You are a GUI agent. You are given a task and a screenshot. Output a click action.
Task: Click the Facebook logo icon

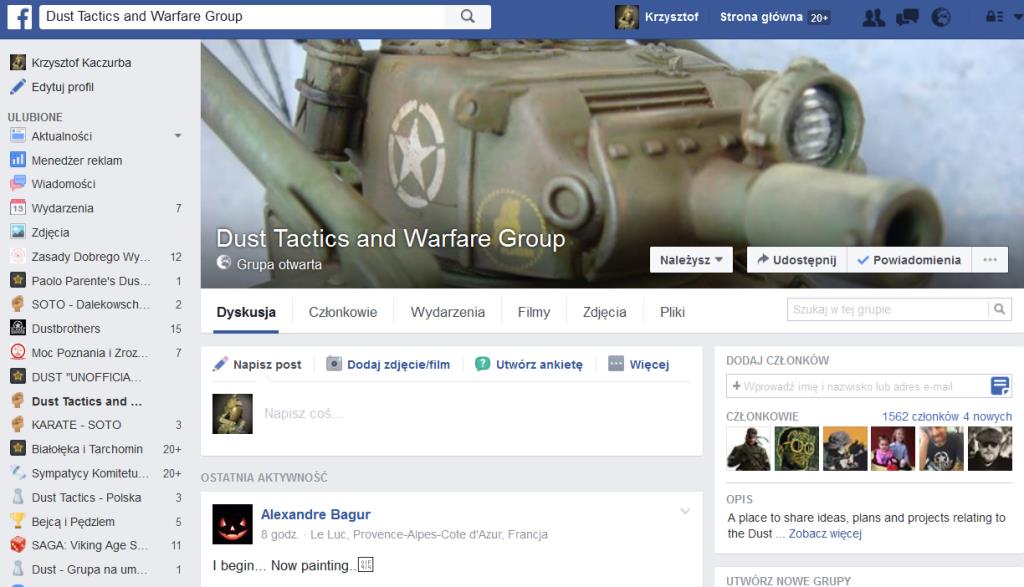(x=19, y=16)
